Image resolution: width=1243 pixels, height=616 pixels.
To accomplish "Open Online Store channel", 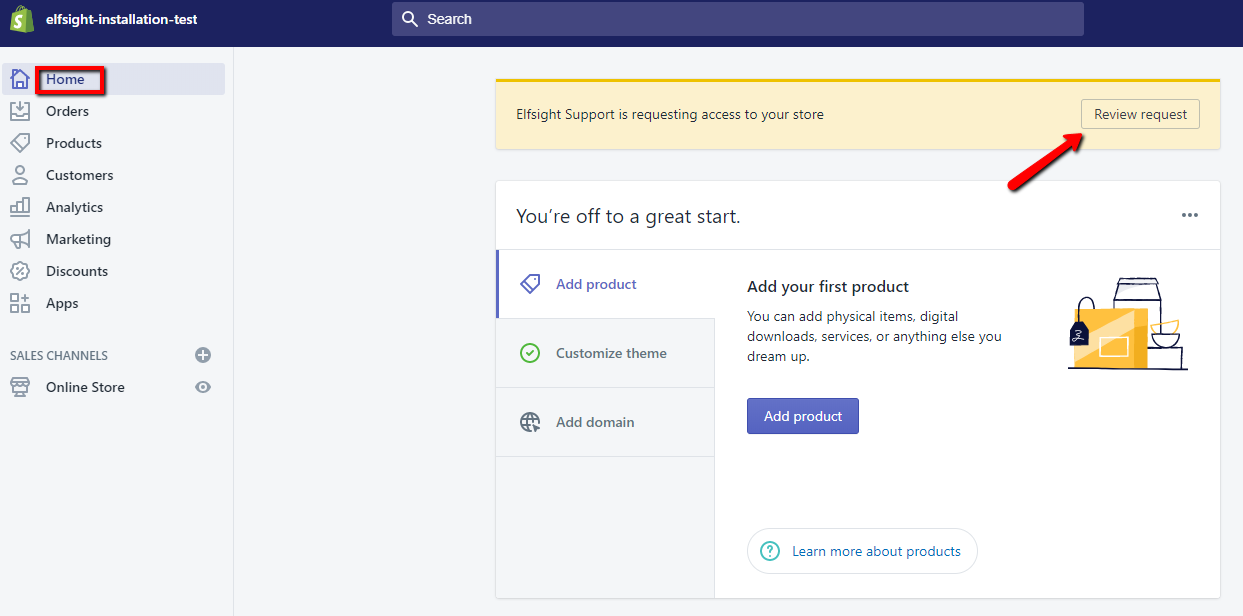I will point(85,387).
